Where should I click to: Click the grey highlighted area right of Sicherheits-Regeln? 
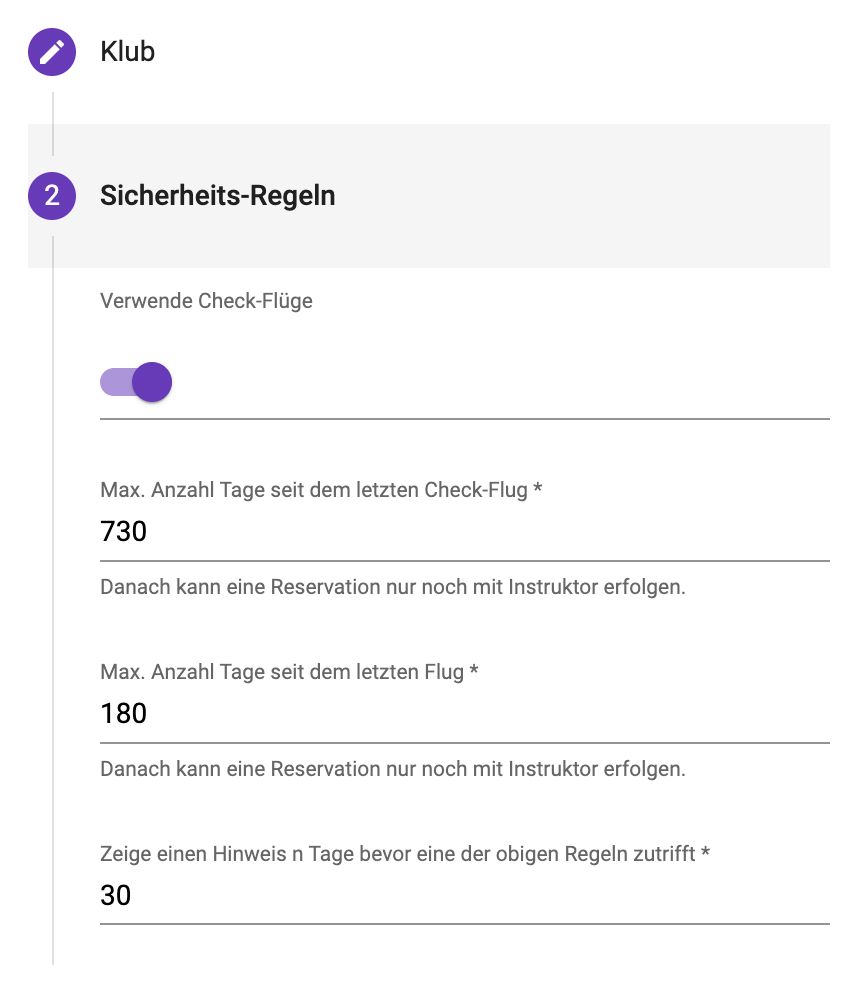tap(583, 196)
